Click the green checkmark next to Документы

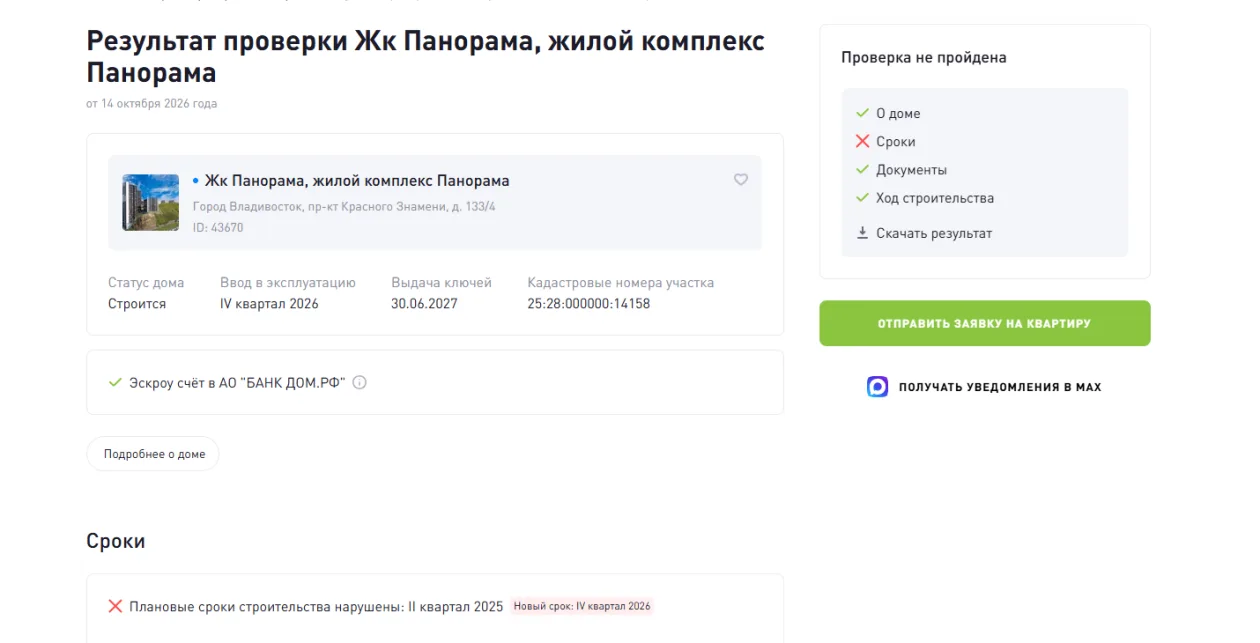862,169
